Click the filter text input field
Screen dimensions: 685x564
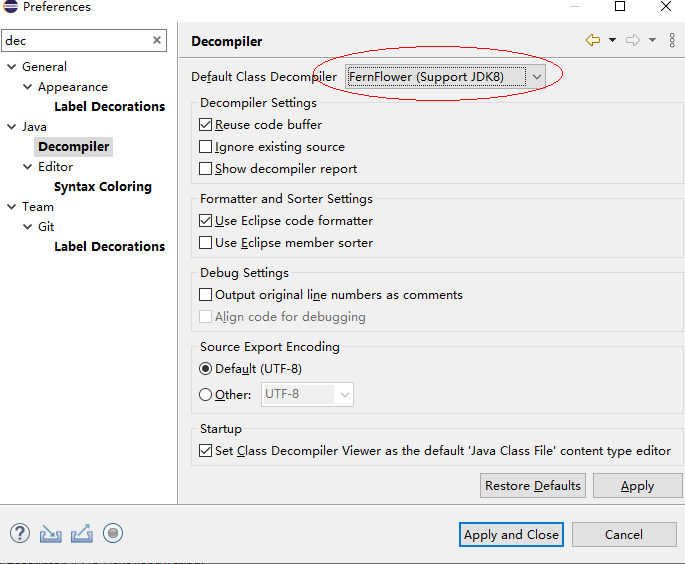point(75,41)
